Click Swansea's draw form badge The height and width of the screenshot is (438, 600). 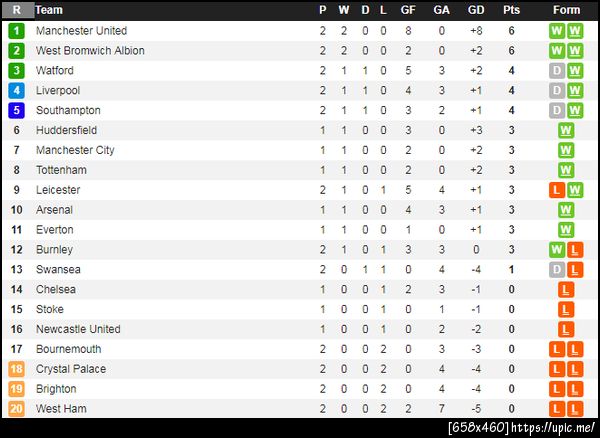tap(557, 269)
